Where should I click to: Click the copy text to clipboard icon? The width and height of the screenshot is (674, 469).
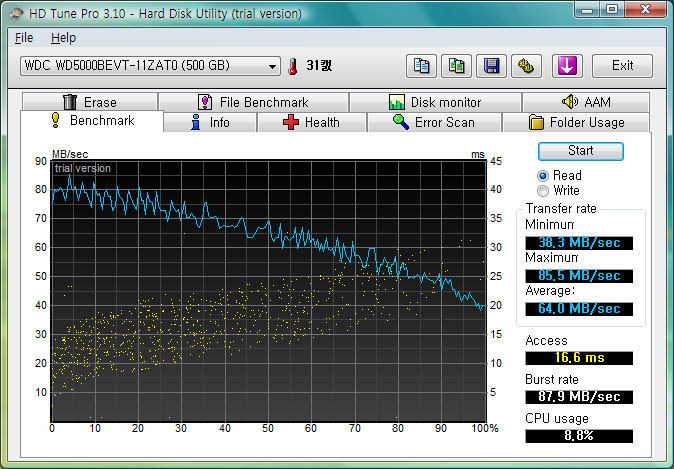click(x=422, y=66)
